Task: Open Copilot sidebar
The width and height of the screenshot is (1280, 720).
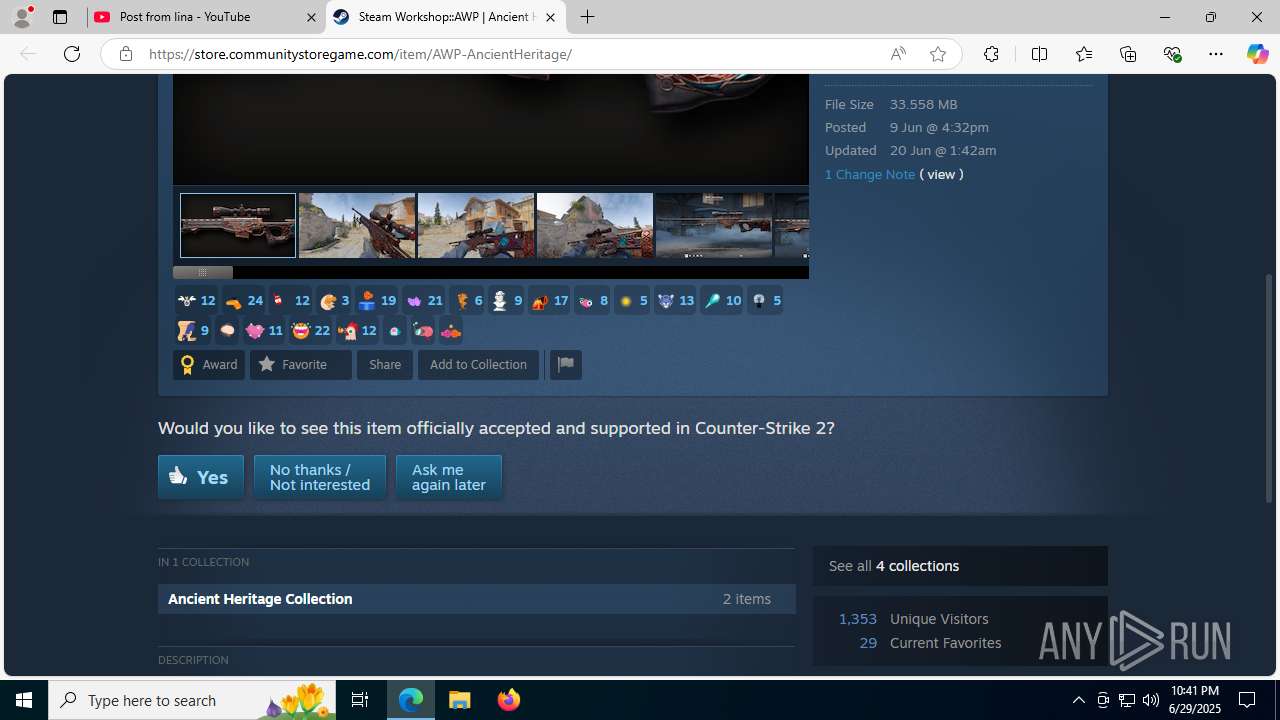Action: point(1257,54)
